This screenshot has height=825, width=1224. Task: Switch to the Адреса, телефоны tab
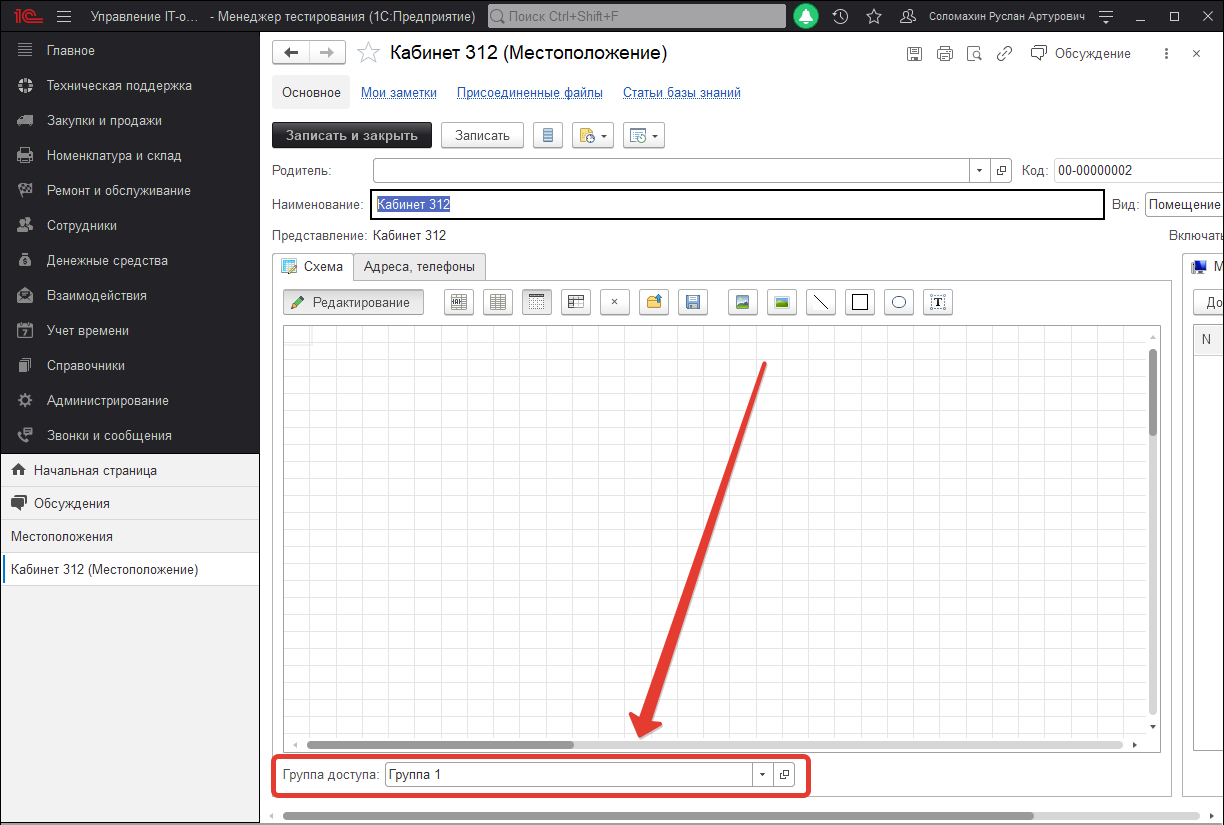(419, 267)
